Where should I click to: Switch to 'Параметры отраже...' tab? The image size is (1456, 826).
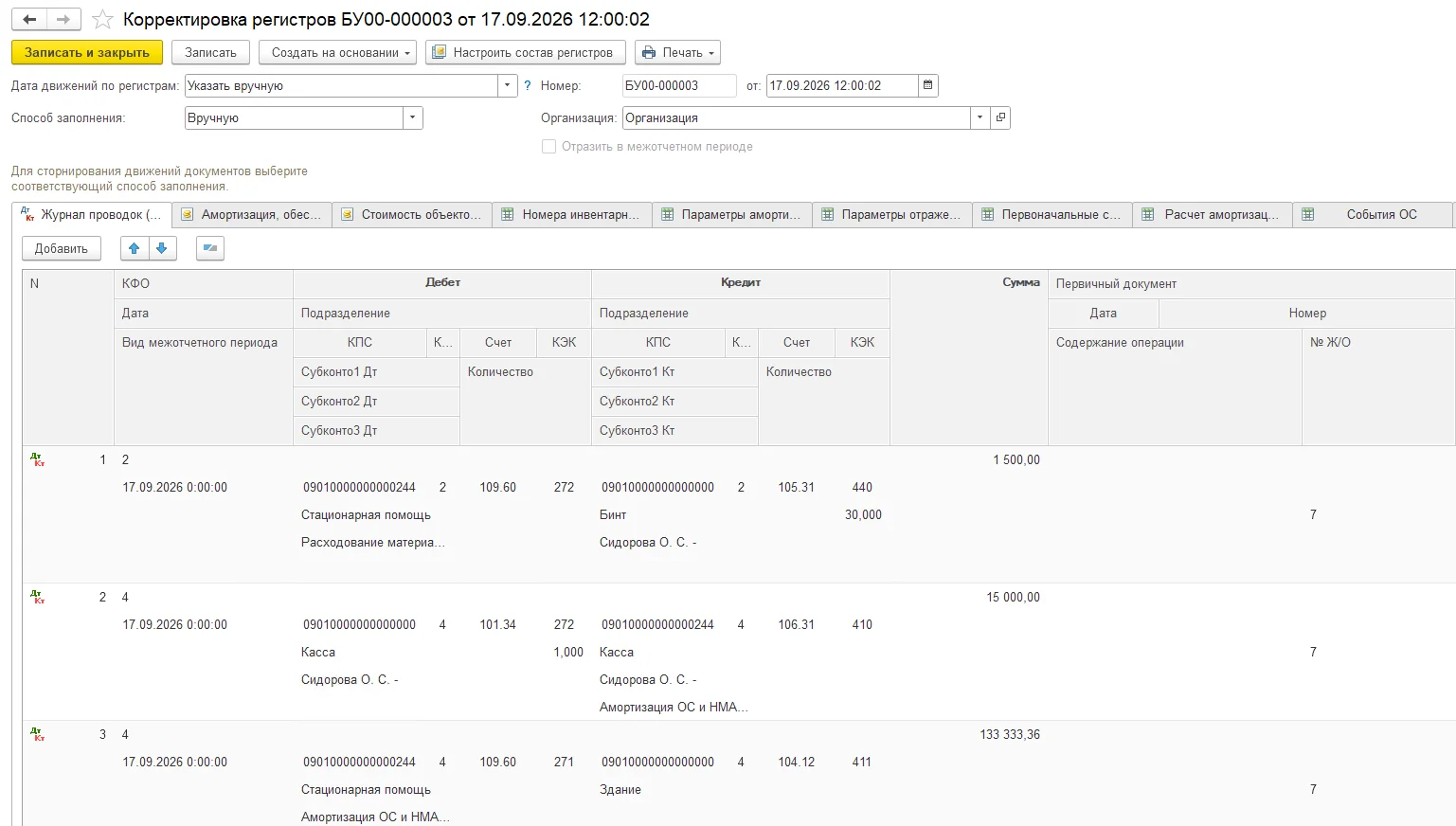892,215
